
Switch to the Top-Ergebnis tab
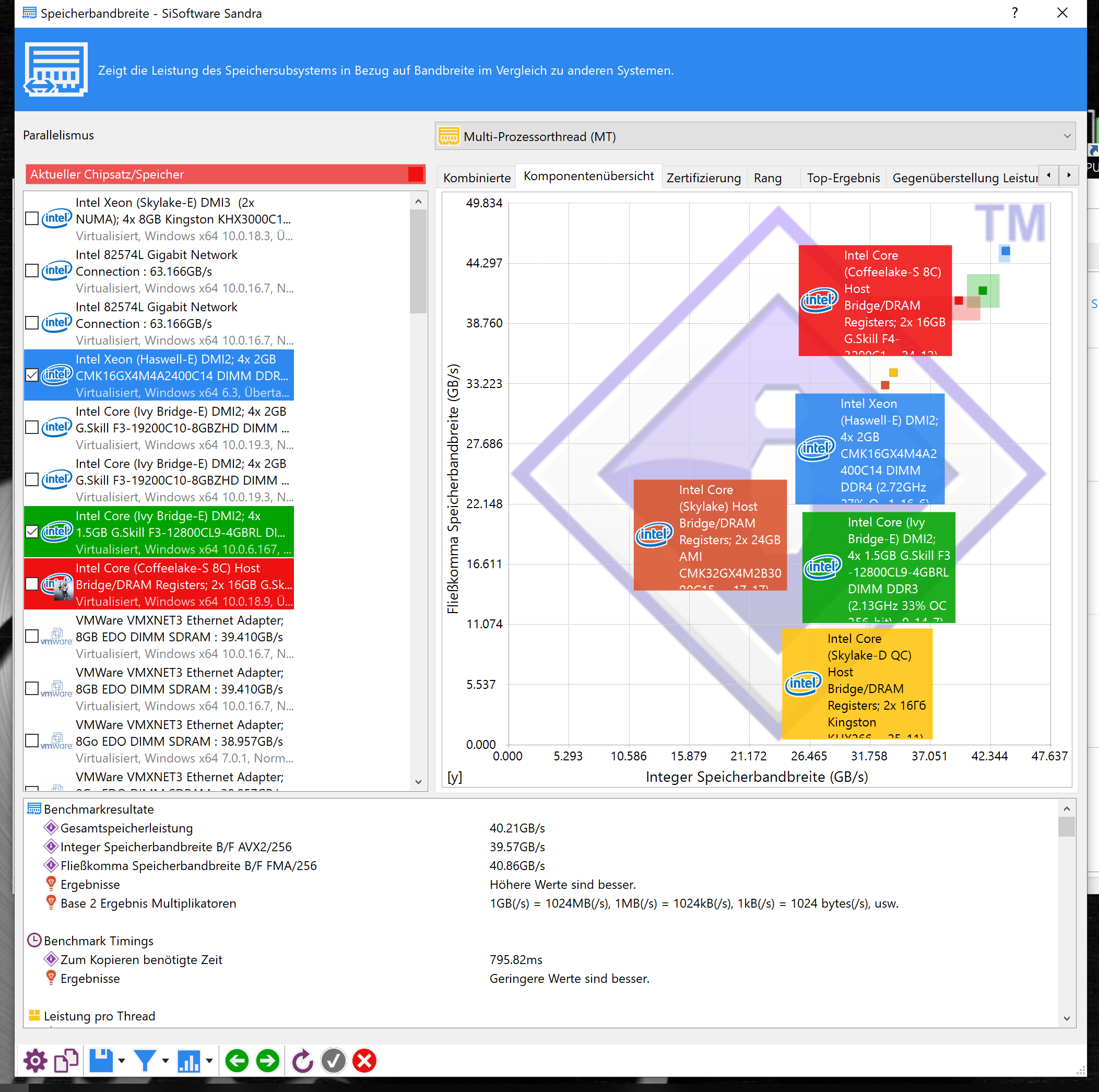click(x=843, y=178)
